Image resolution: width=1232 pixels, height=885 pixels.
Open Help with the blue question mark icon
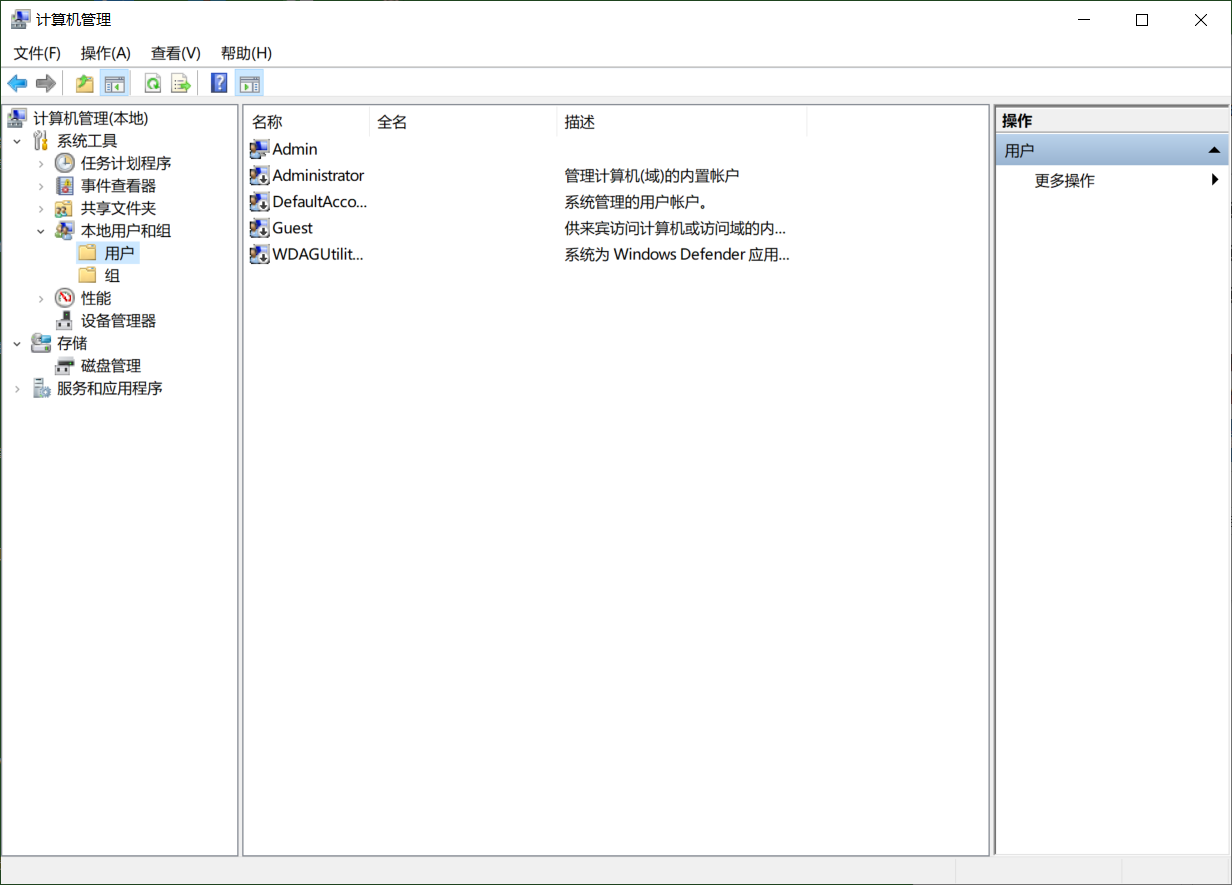(x=219, y=84)
